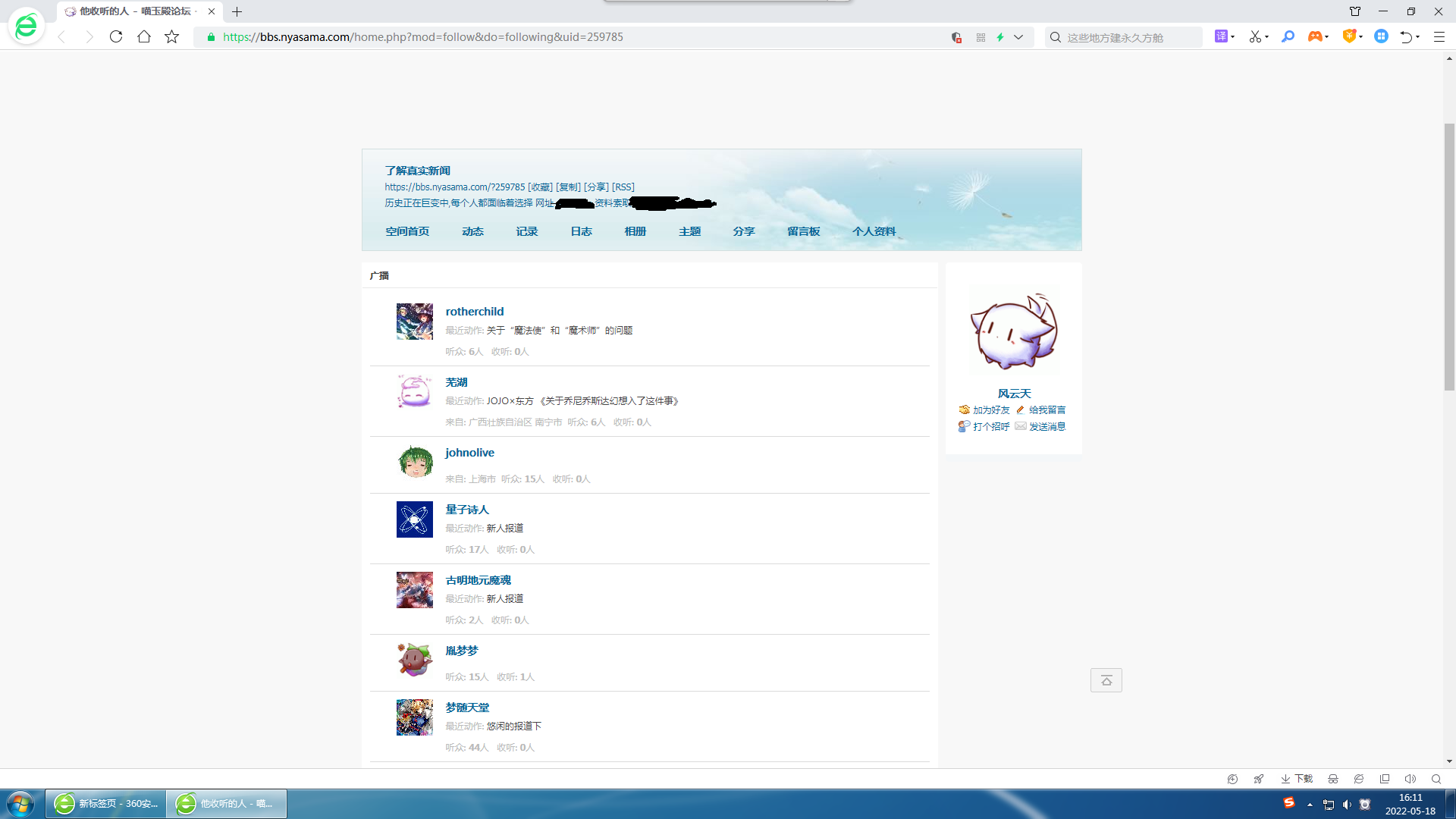Click the browser search input field
The image size is (1456, 819).
click(1130, 37)
